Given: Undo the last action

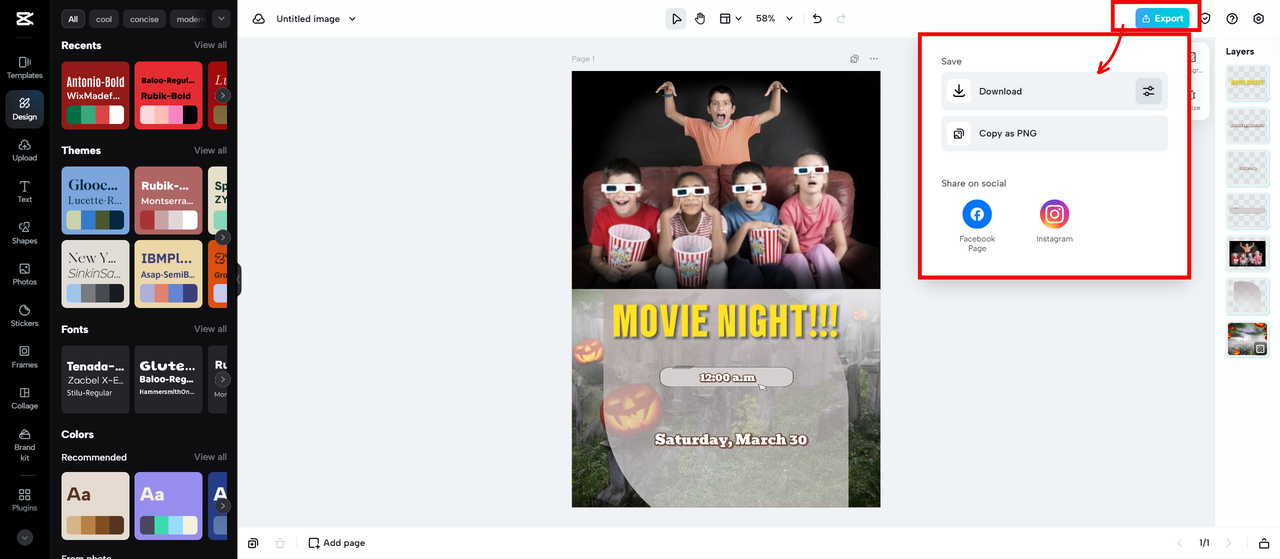Looking at the screenshot, I should pos(817,19).
